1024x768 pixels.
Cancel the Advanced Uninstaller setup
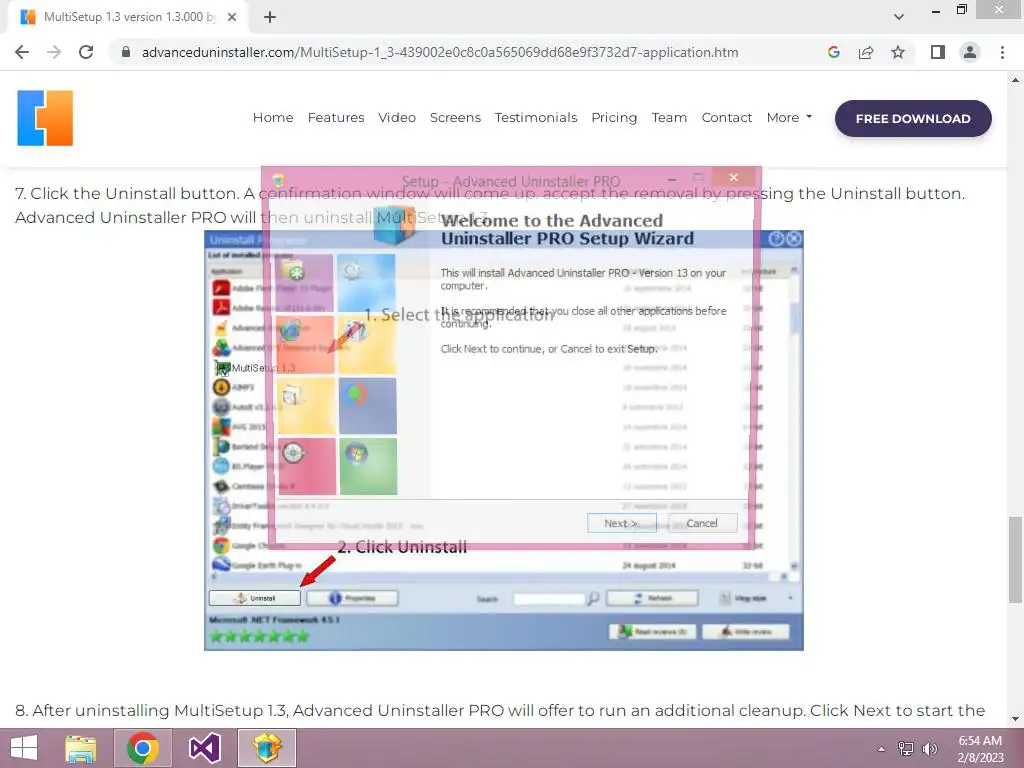pyautogui.click(x=703, y=523)
